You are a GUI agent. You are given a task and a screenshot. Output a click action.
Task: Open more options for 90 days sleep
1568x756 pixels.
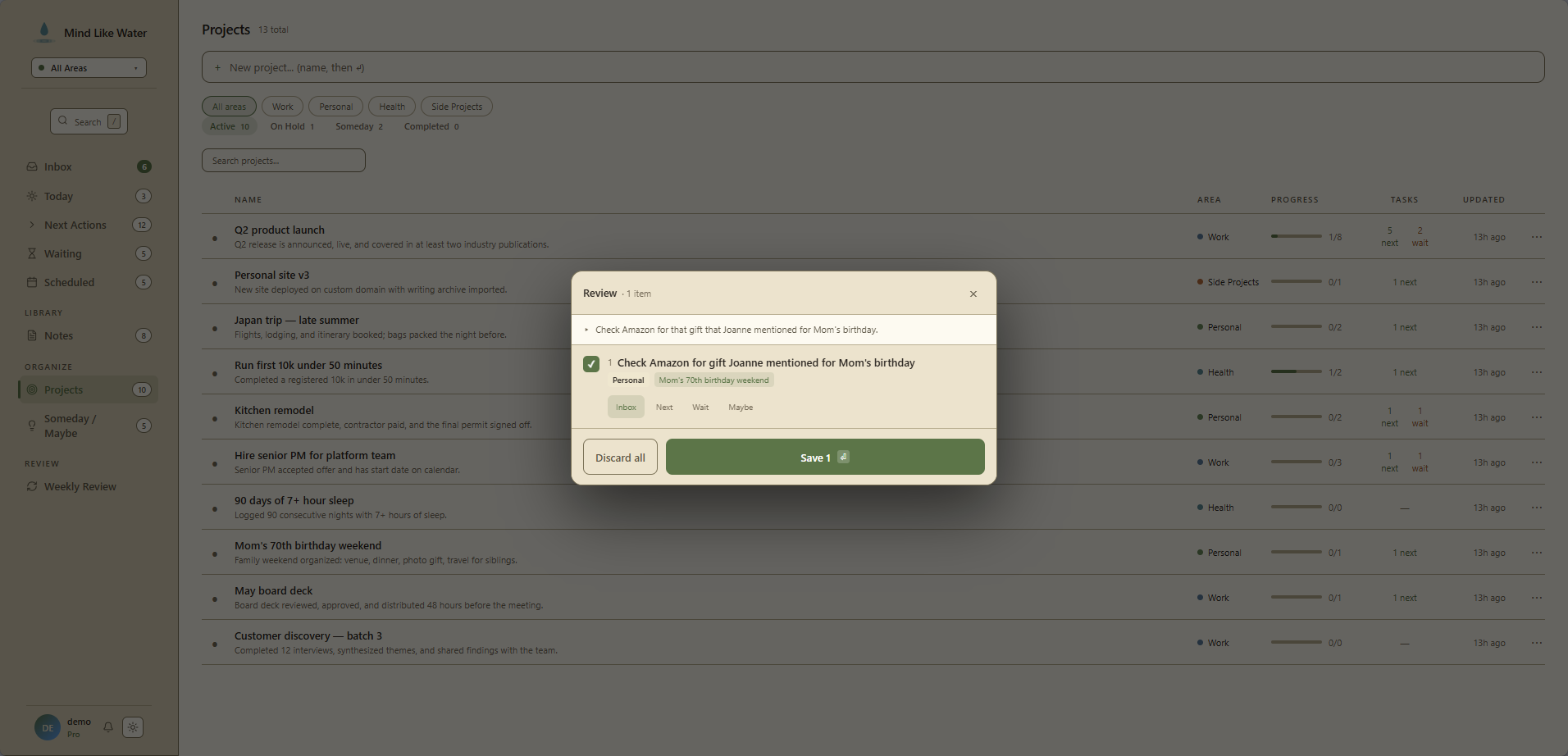click(1537, 508)
